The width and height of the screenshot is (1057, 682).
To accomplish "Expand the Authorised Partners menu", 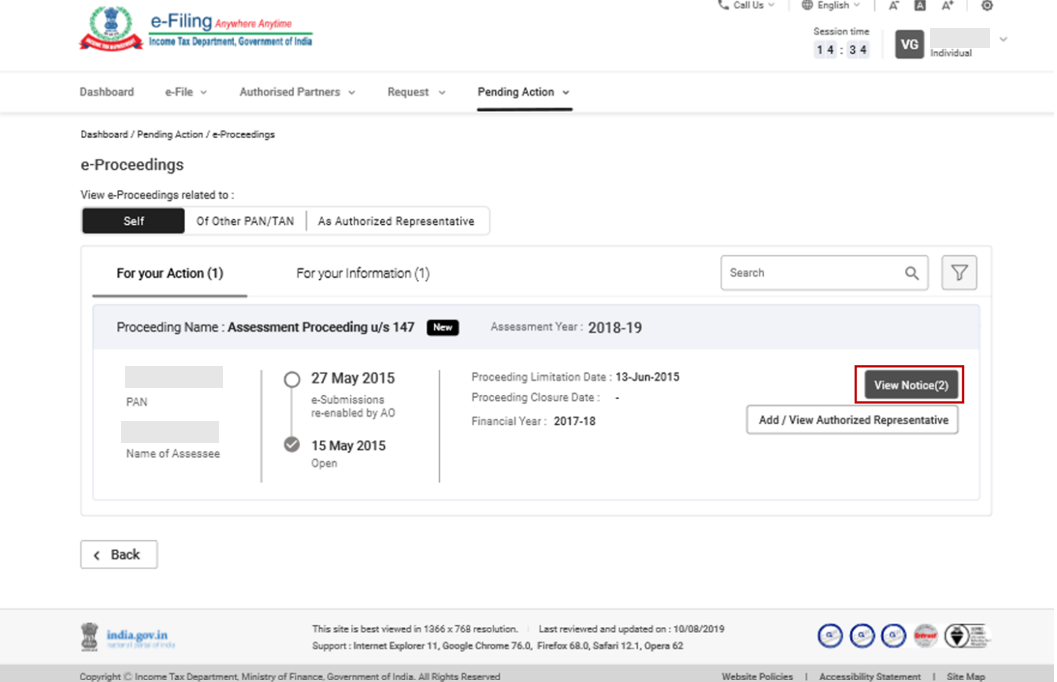I will click(x=297, y=92).
